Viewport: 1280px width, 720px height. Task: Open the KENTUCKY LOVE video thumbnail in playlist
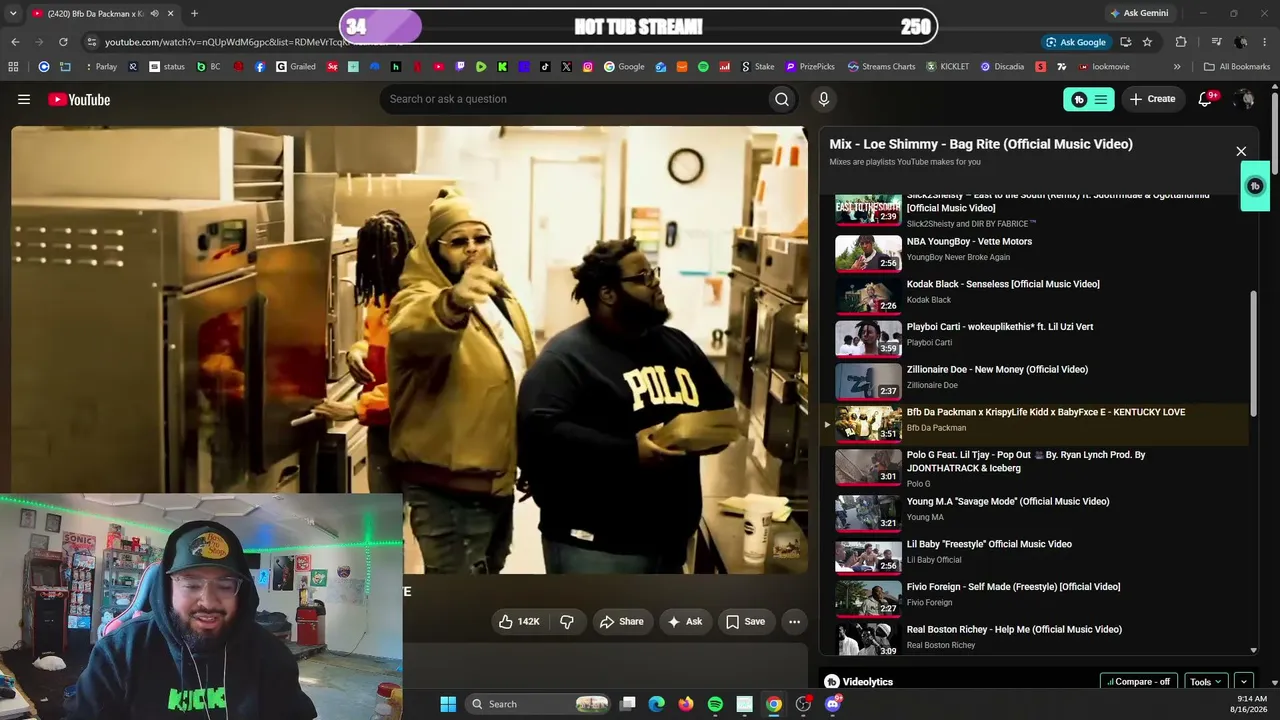point(868,424)
